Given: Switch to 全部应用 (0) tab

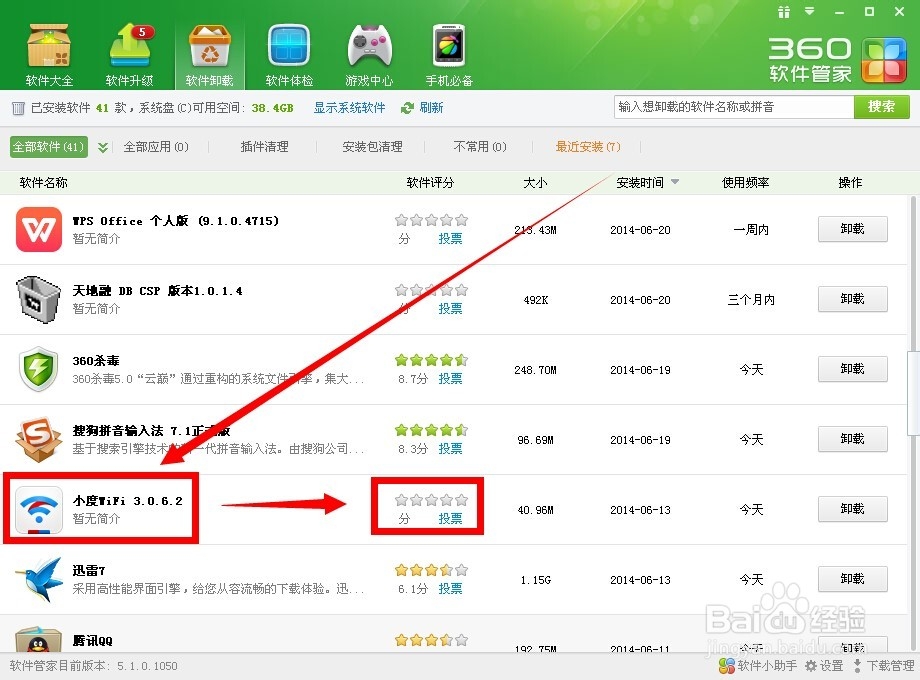Looking at the screenshot, I should (x=156, y=147).
